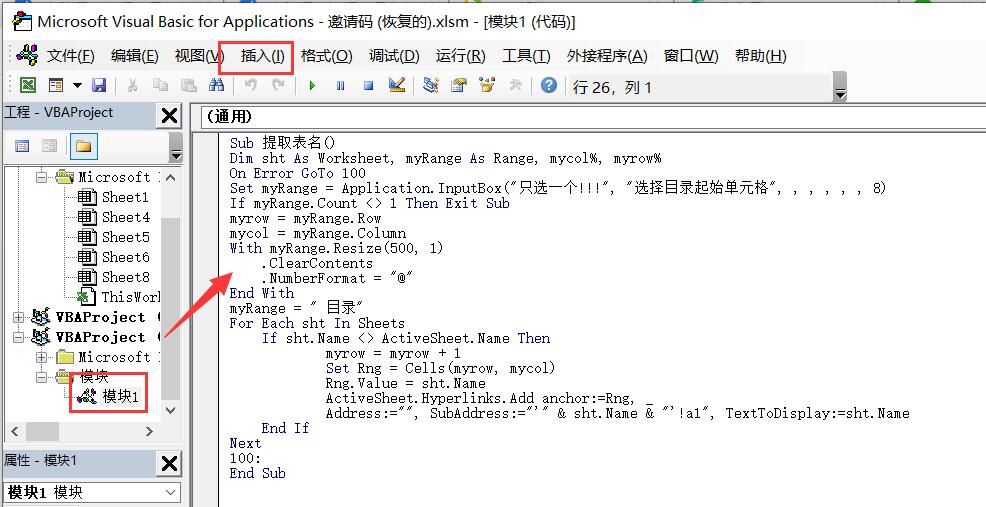Open the Insert object dropdown arrow in toolbar
The width and height of the screenshot is (986, 507).
(x=77, y=86)
